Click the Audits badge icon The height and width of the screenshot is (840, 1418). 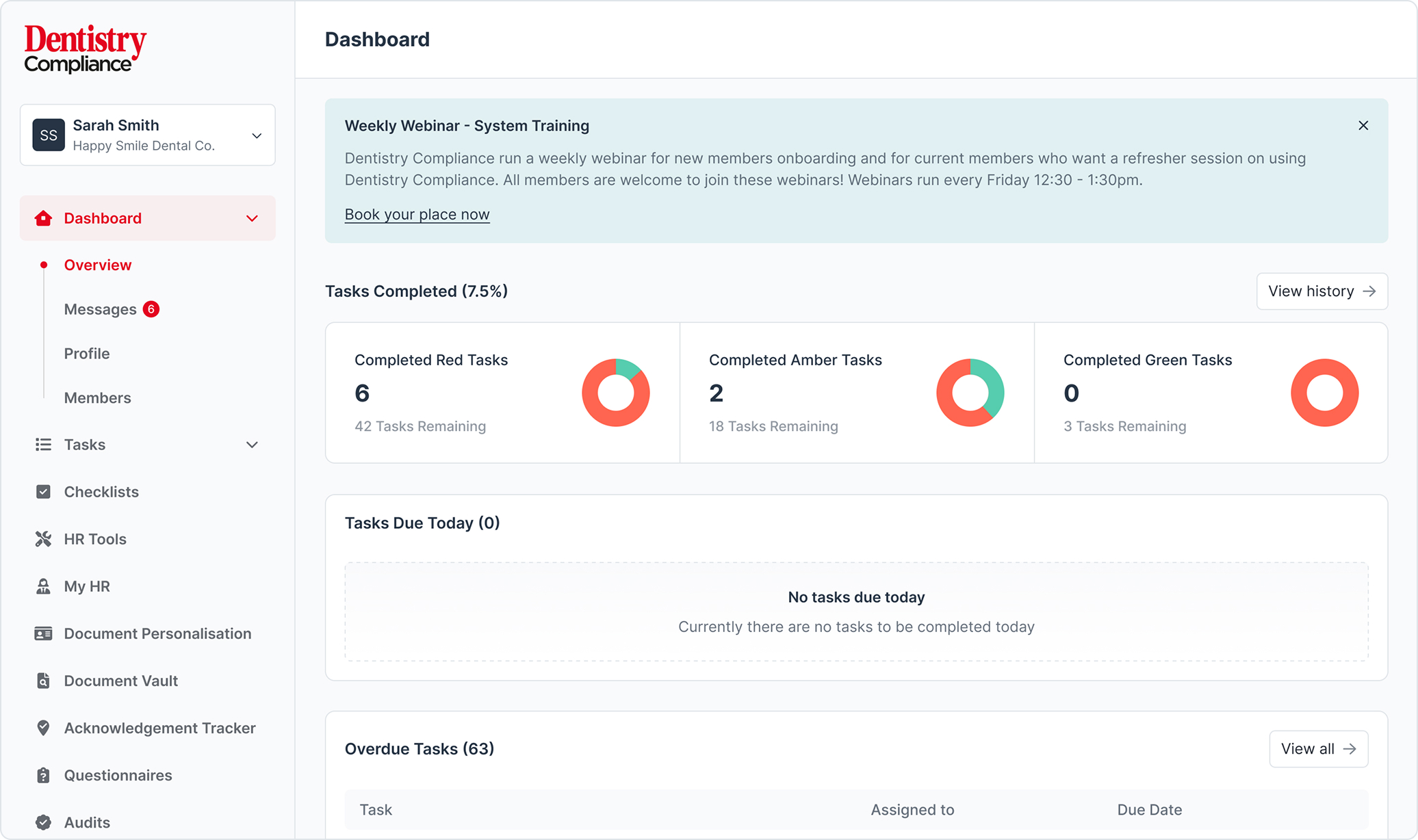point(43,822)
